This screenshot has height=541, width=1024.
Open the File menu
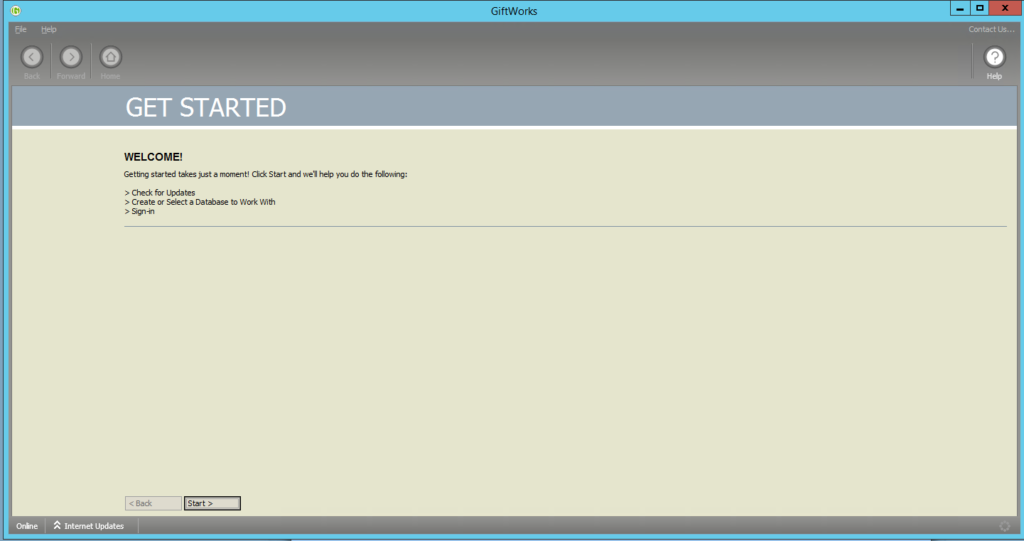coord(21,29)
